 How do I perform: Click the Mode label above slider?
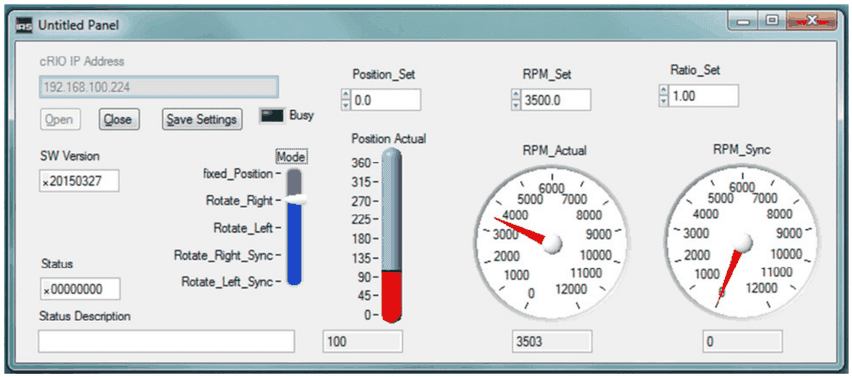[291, 156]
